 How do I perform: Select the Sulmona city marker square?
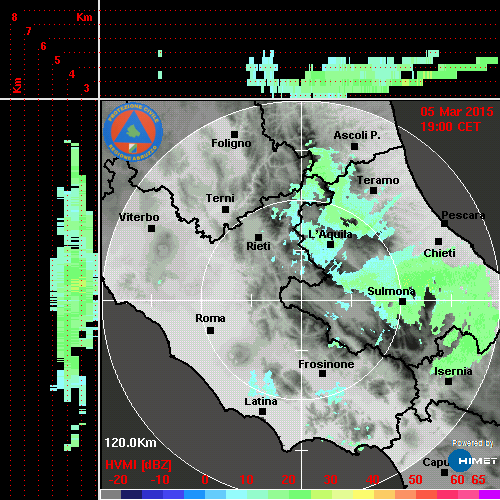[403, 301]
